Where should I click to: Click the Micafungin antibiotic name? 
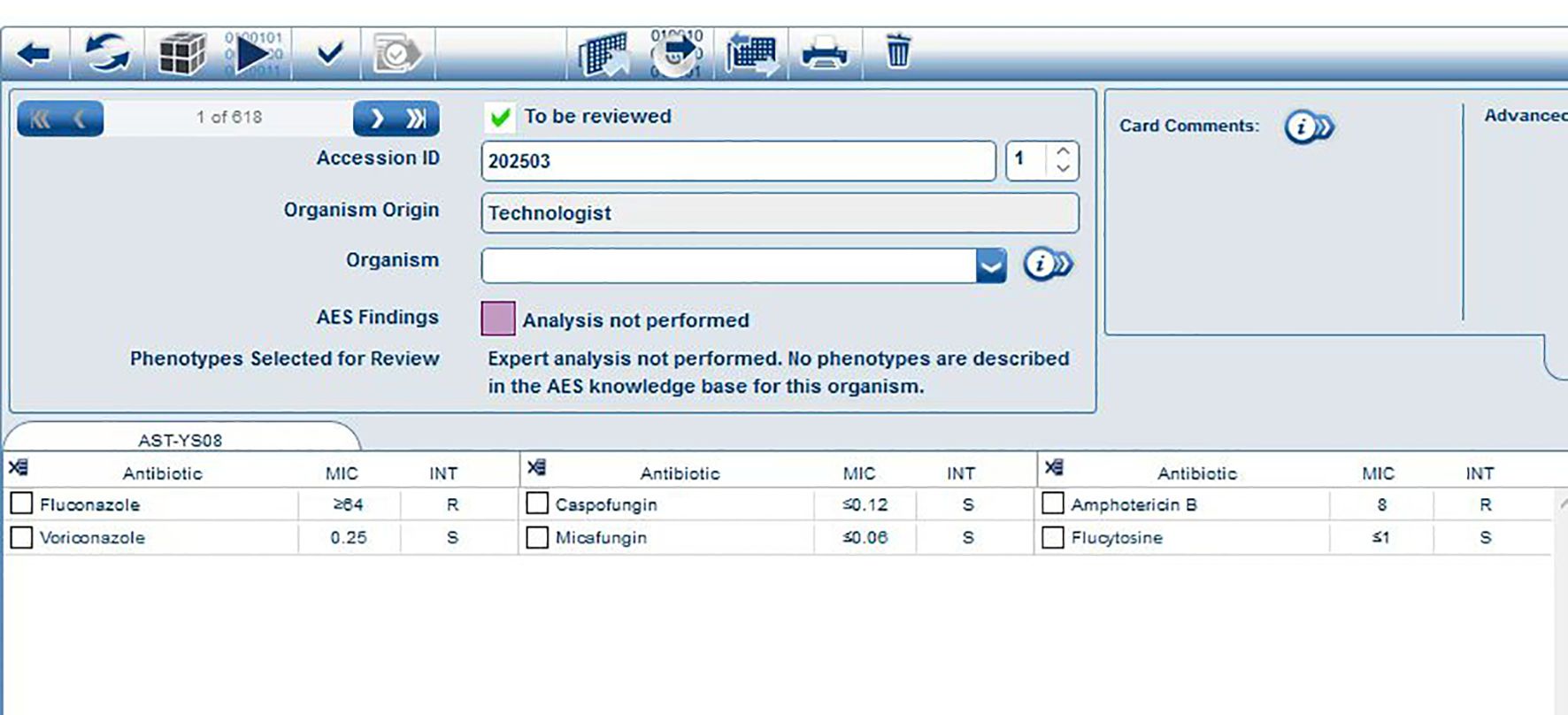click(601, 537)
